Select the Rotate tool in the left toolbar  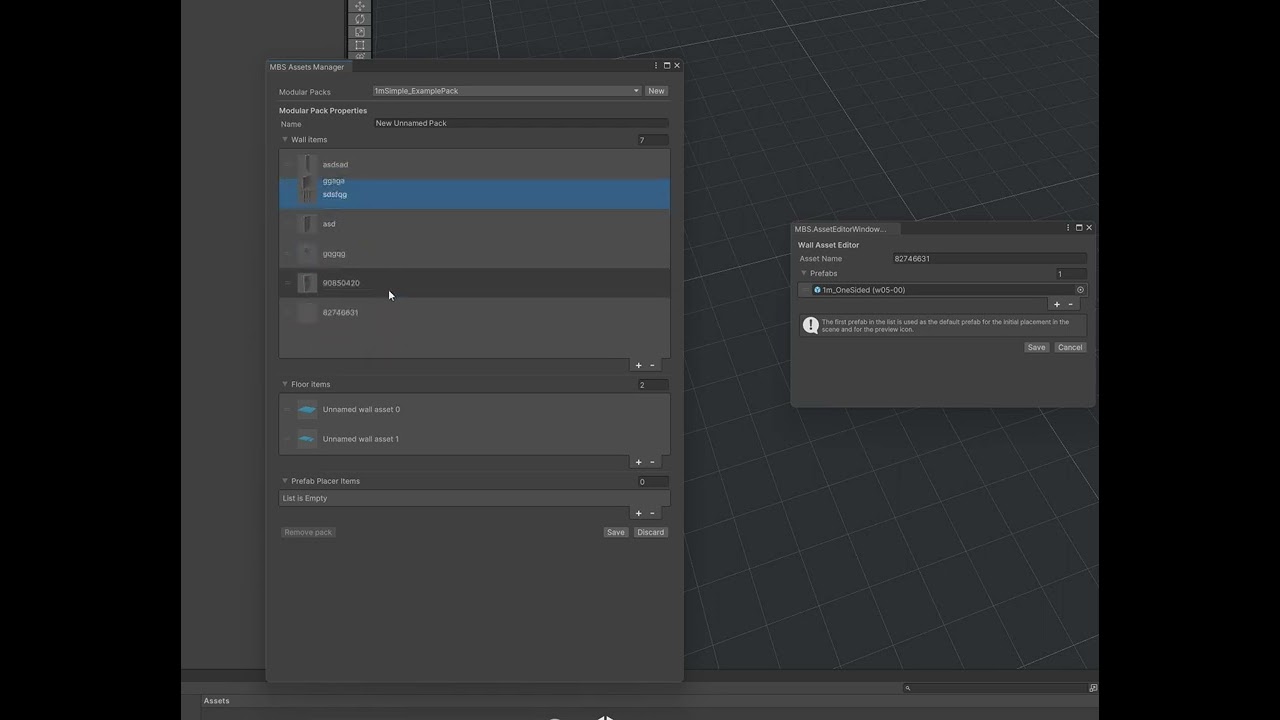point(360,19)
